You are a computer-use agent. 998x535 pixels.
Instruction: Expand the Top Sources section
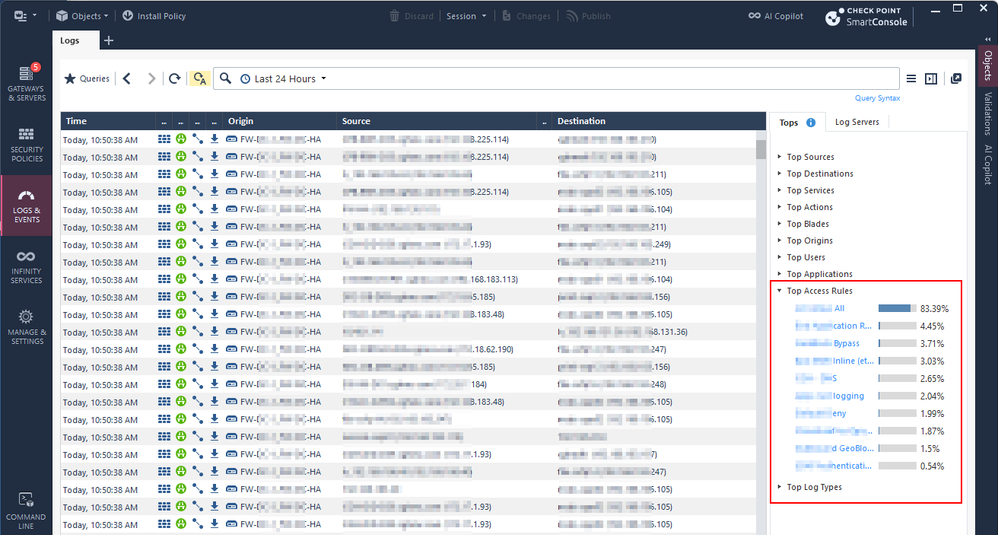pyautogui.click(x=809, y=157)
